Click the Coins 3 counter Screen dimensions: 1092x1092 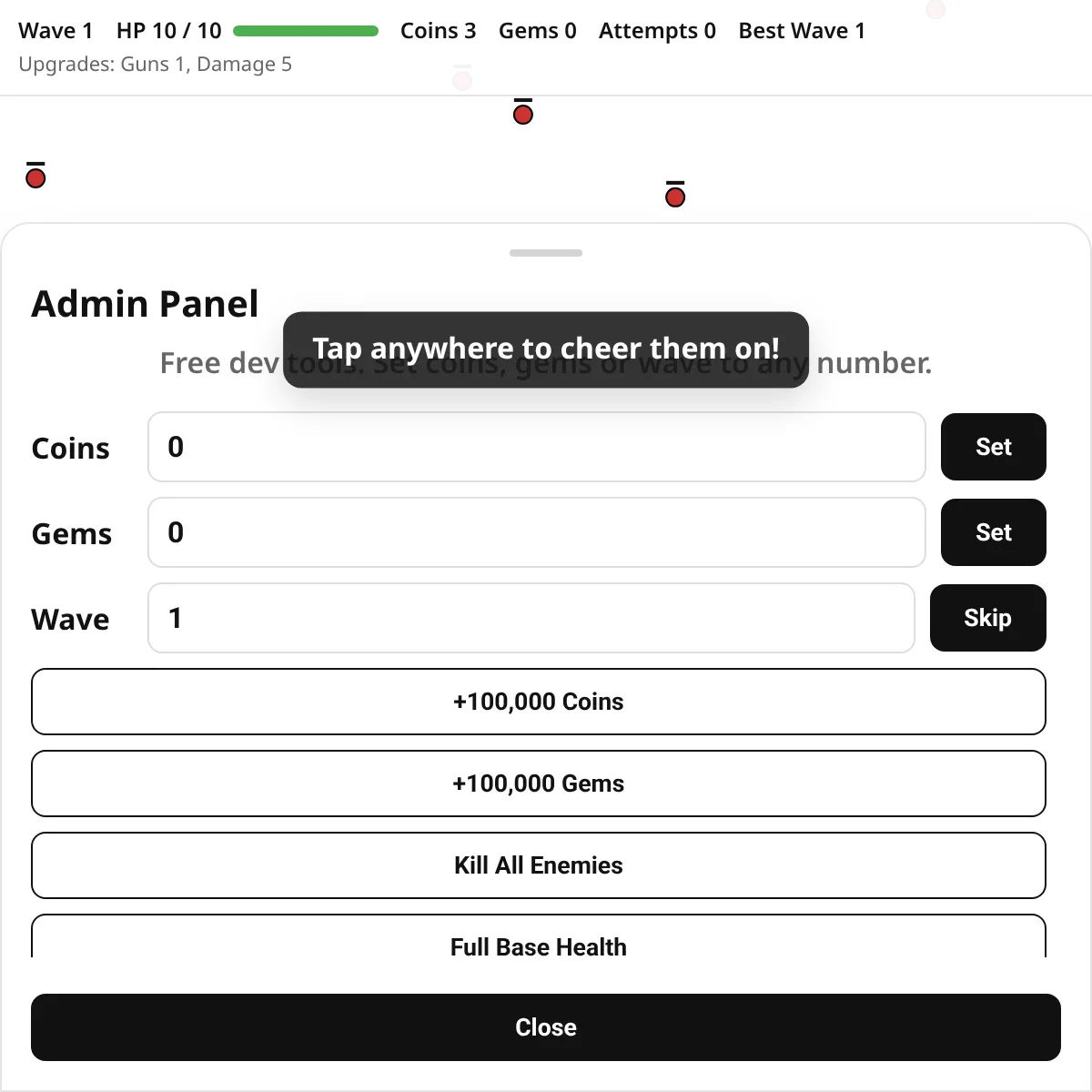coord(439,31)
